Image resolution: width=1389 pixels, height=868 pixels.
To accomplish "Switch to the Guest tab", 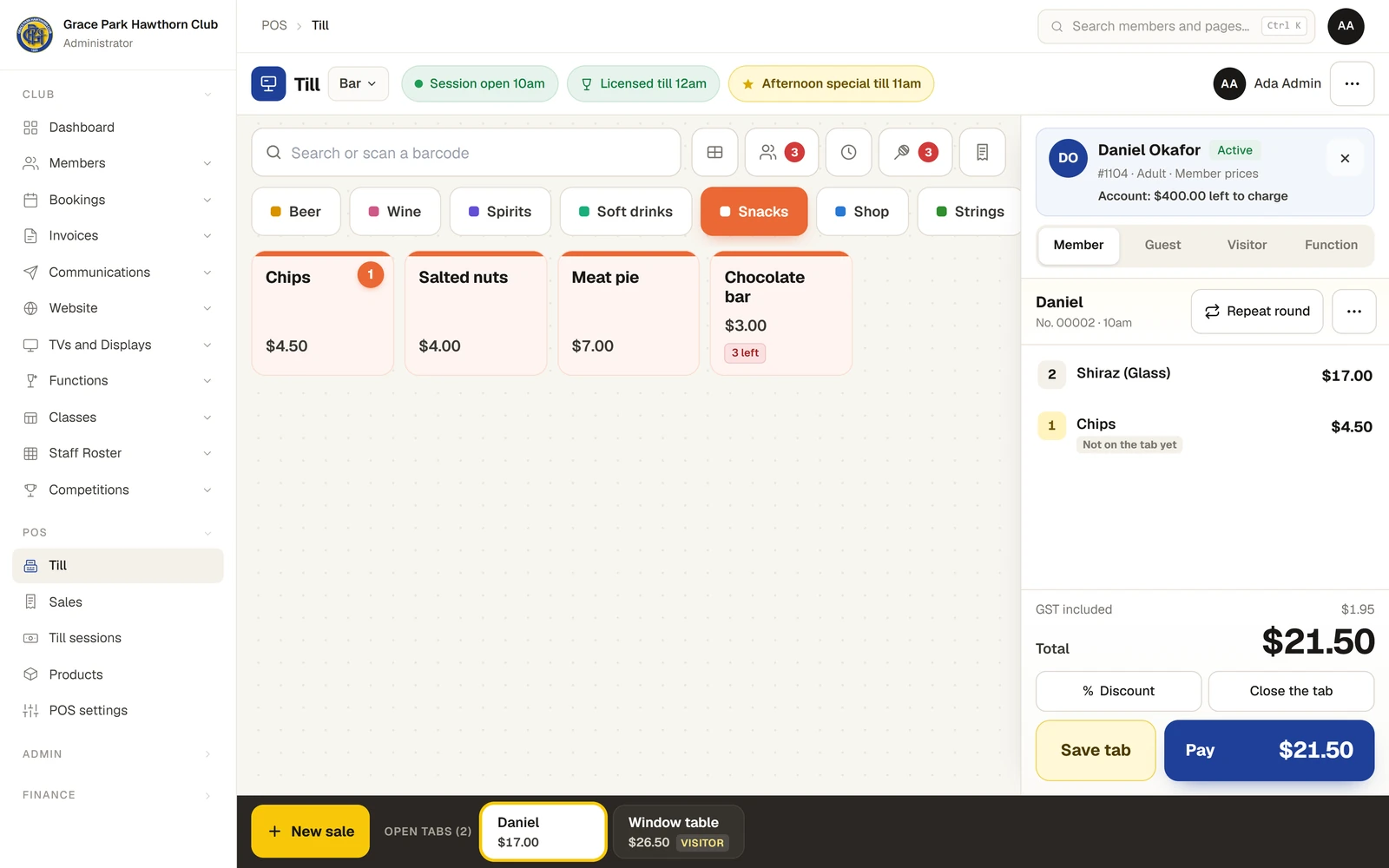I will pos(1162,246).
